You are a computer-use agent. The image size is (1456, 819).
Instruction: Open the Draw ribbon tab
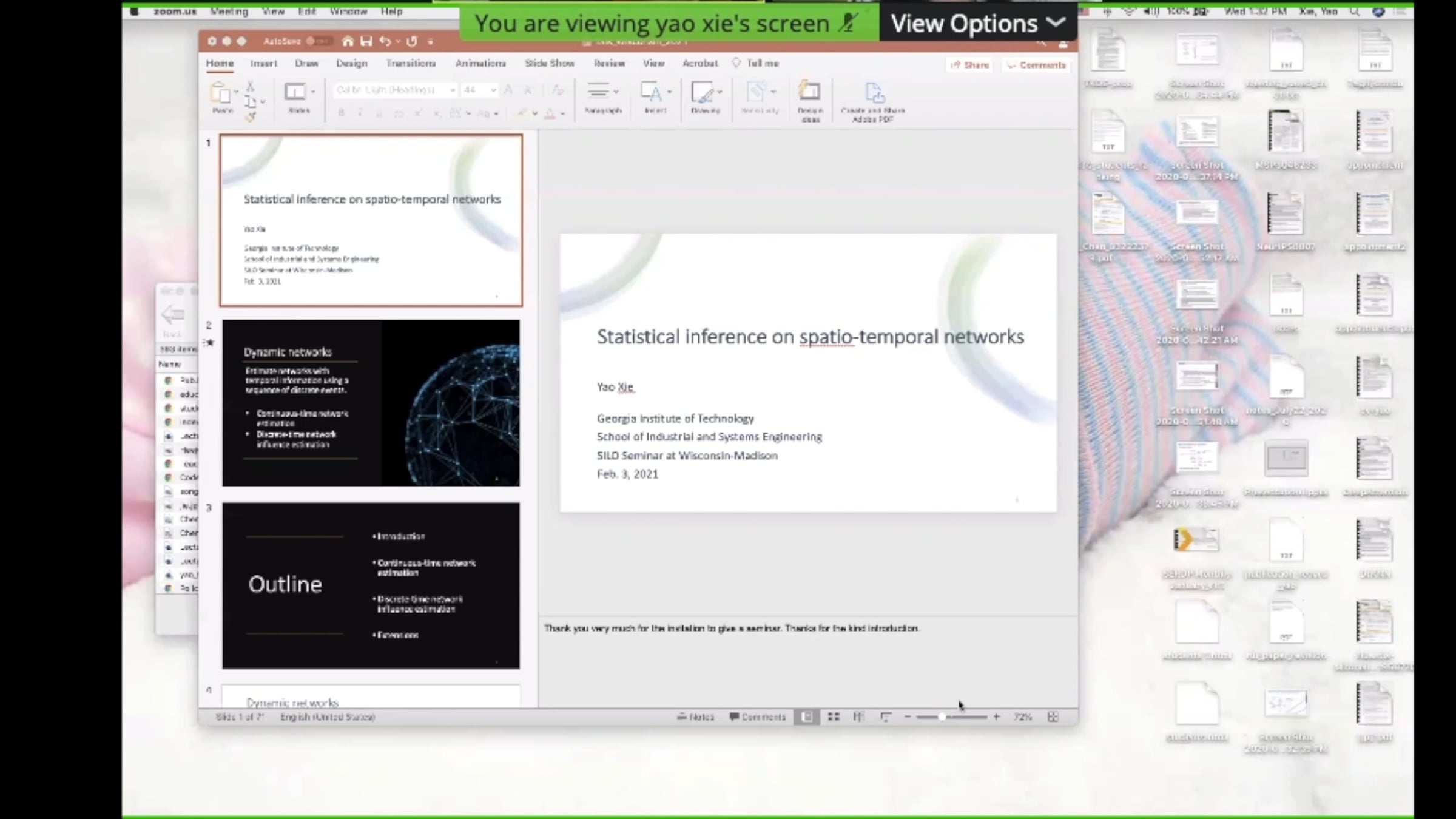pyautogui.click(x=306, y=63)
